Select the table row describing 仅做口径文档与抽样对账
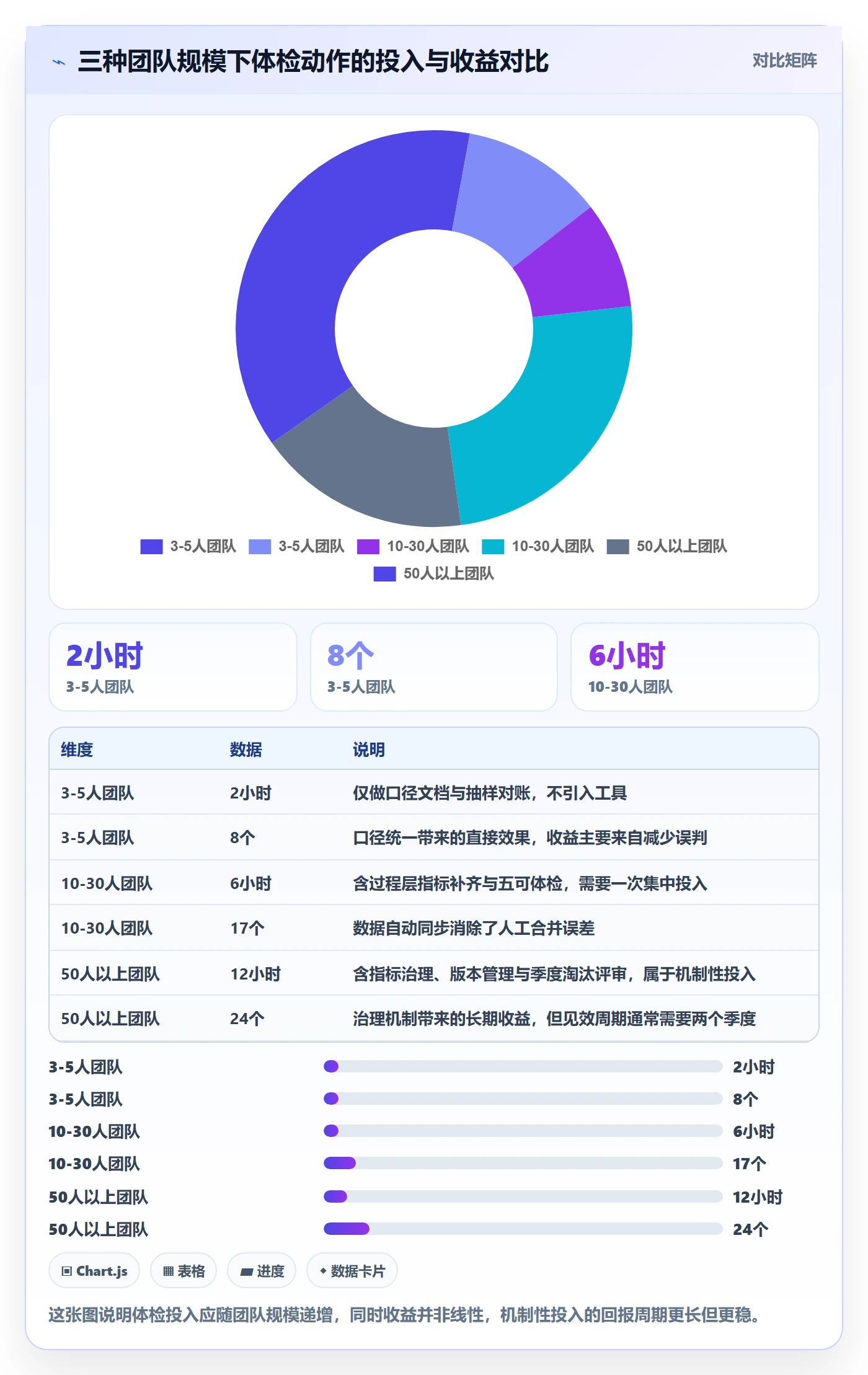This screenshot has width=868, height=1375. pos(434,793)
